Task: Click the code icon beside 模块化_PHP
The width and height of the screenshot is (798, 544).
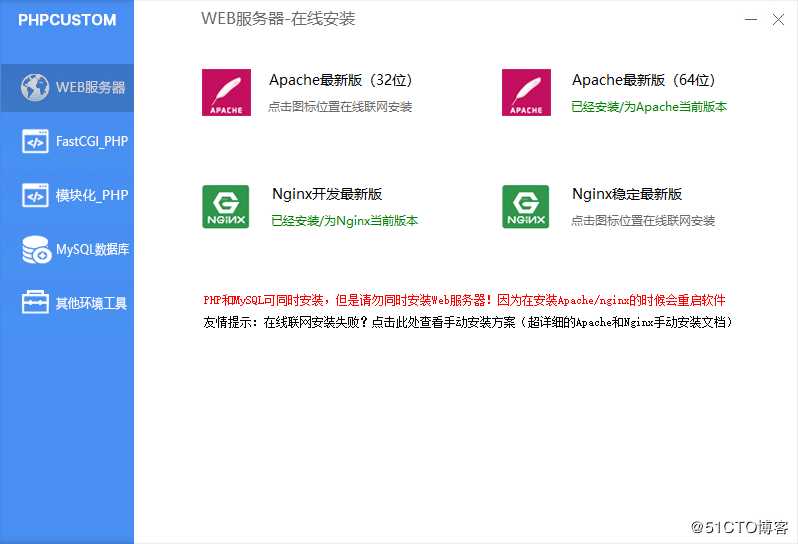Action: [35, 195]
